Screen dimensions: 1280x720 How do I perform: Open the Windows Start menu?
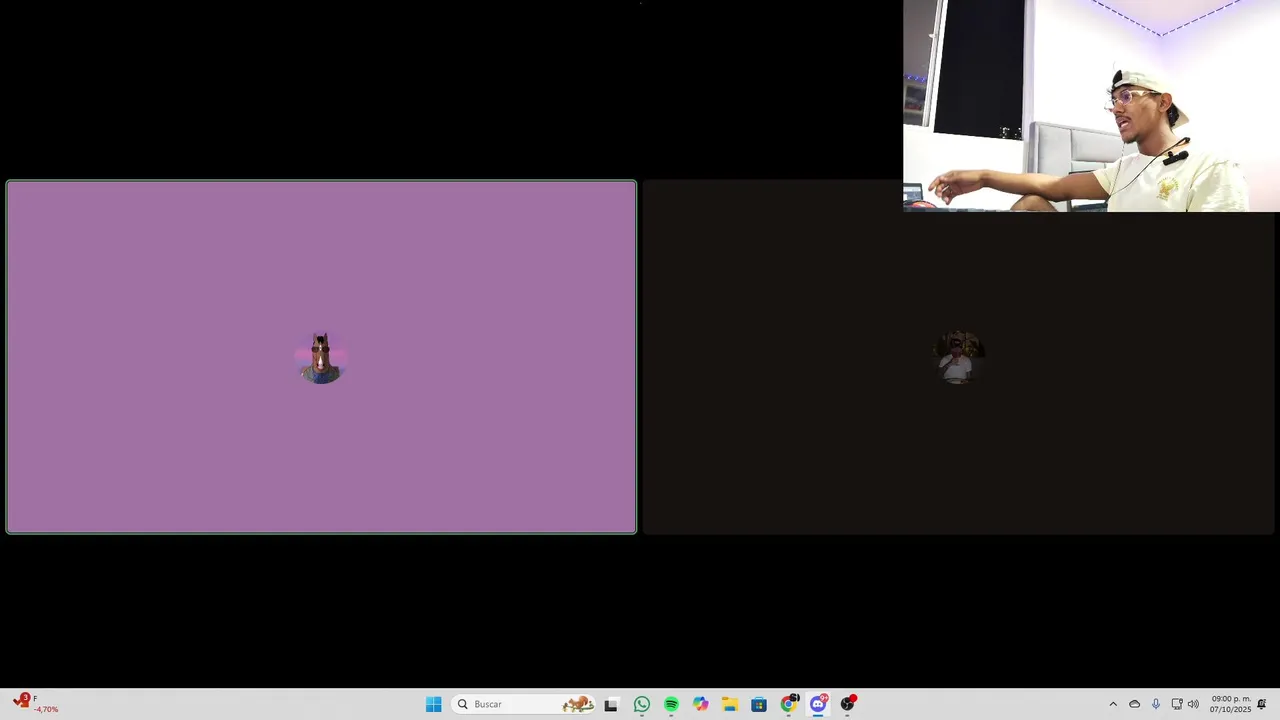coord(433,704)
